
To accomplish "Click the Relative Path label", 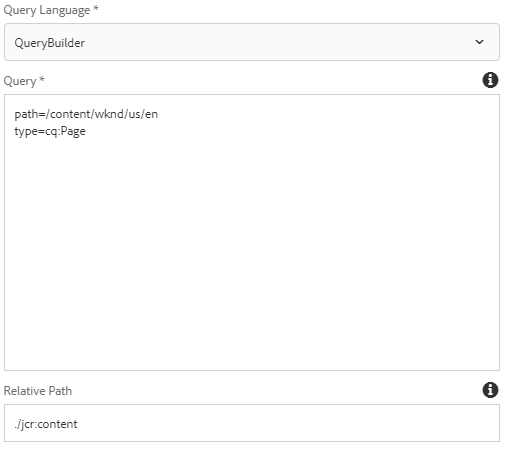I will tap(38, 391).
